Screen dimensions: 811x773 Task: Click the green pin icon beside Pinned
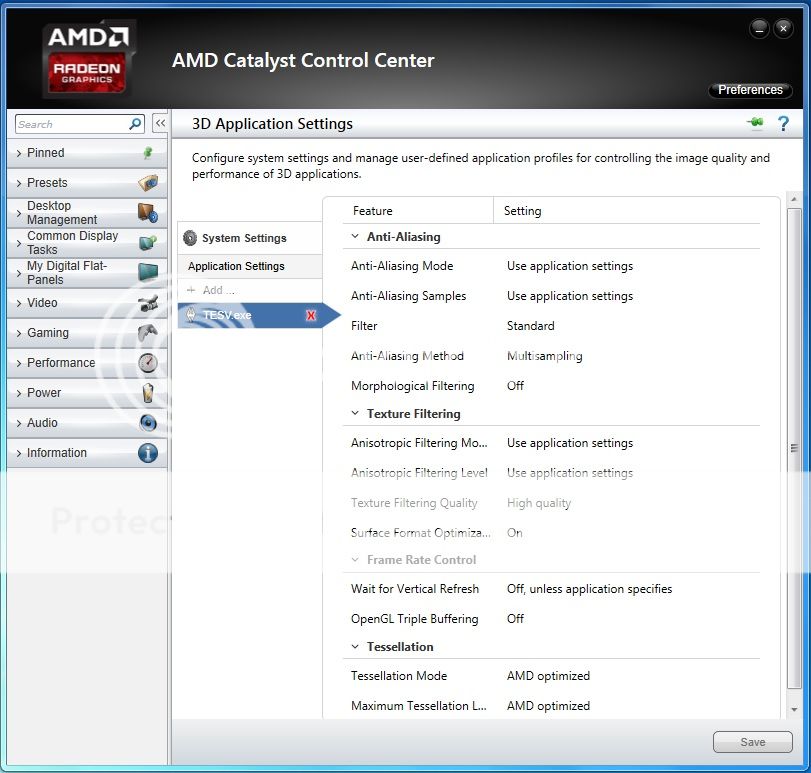tap(148, 153)
